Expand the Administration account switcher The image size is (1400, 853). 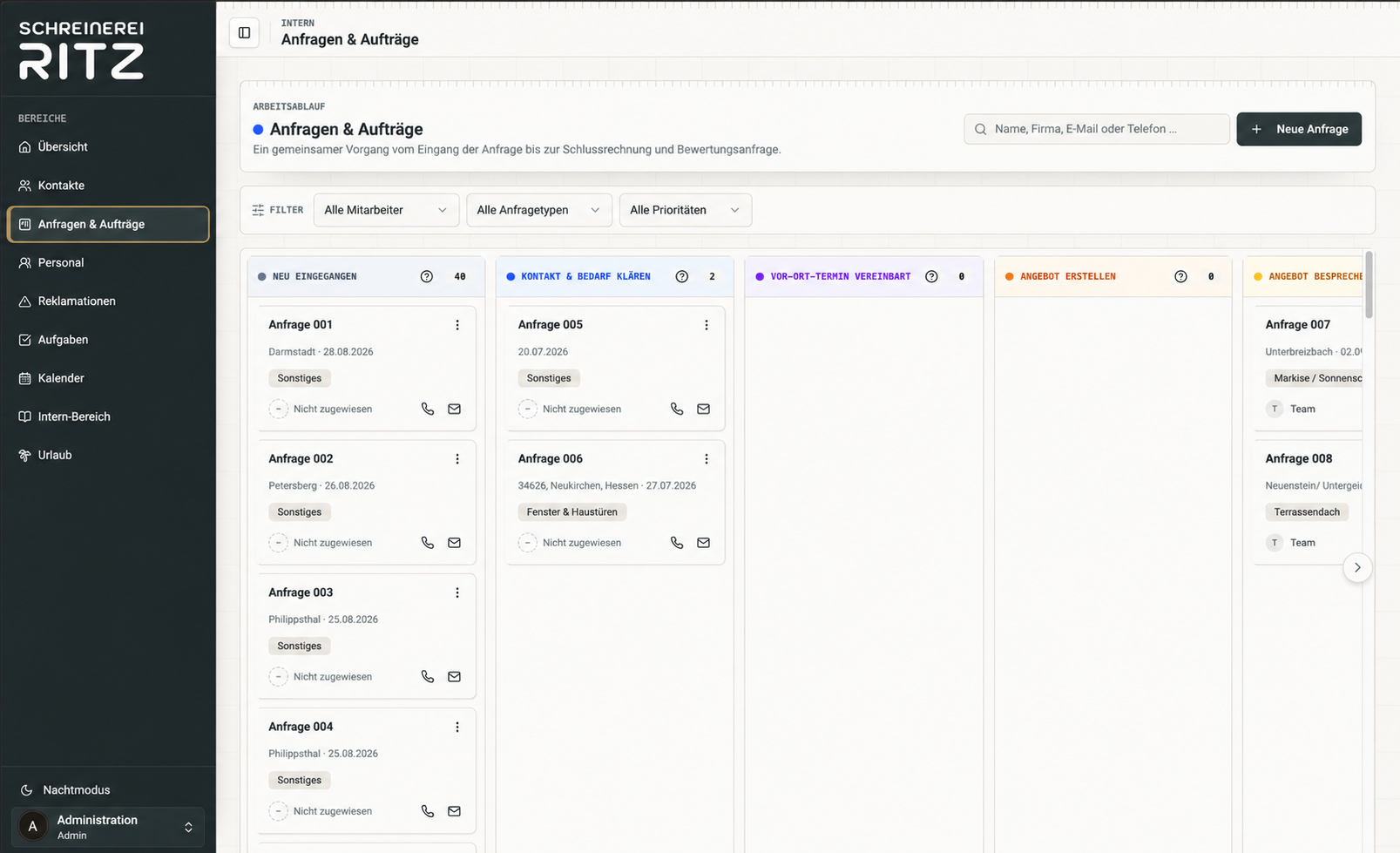(108, 827)
